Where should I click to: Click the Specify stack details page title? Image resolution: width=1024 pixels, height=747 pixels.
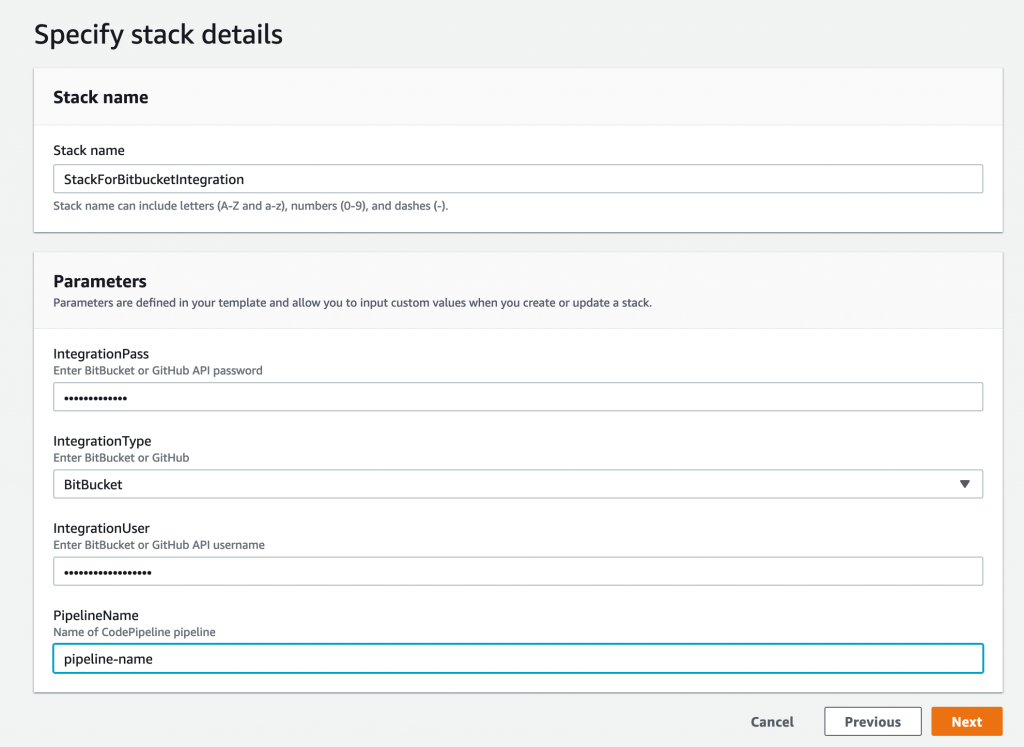click(x=158, y=34)
